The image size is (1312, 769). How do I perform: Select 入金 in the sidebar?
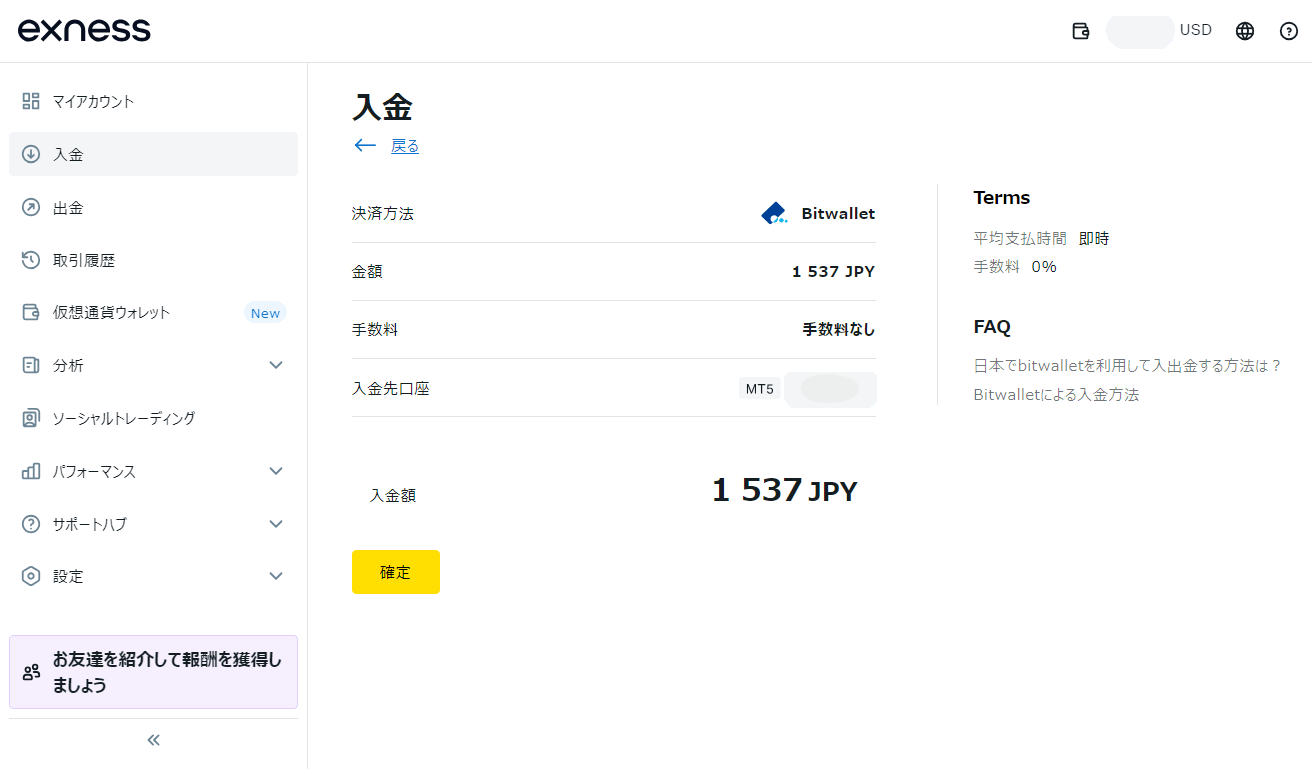153,154
